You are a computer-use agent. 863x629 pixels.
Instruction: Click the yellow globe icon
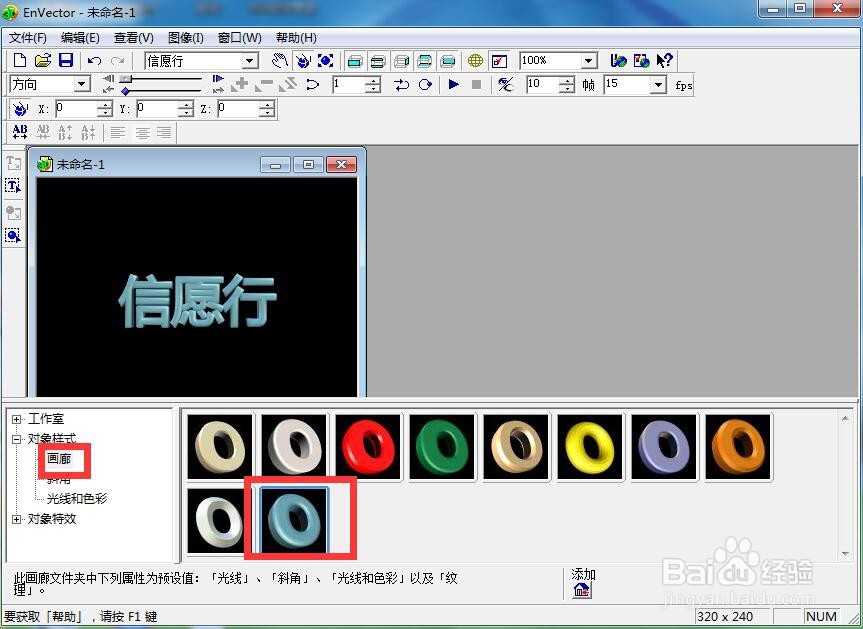tap(476, 61)
